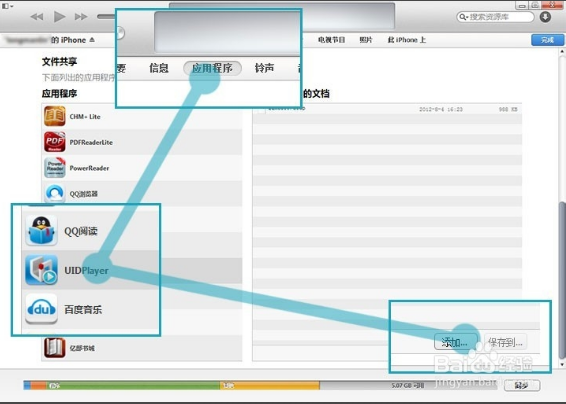This screenshot has width=566, height=404.
Task: Click the 5.07 GB free space label
Action: coord(408,386)
